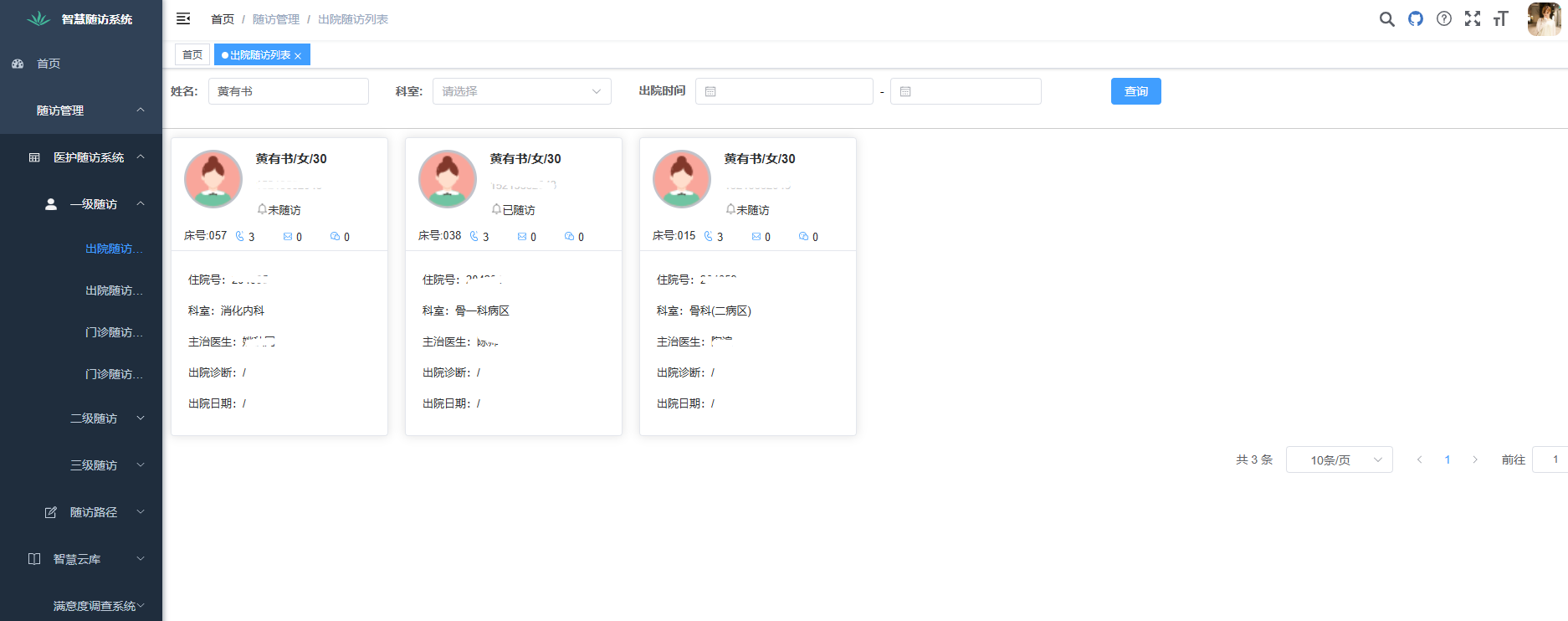The image size is (1568, 621).
Task: Click the dashboard icon beside 首页
Action: [x=18, y=64]
